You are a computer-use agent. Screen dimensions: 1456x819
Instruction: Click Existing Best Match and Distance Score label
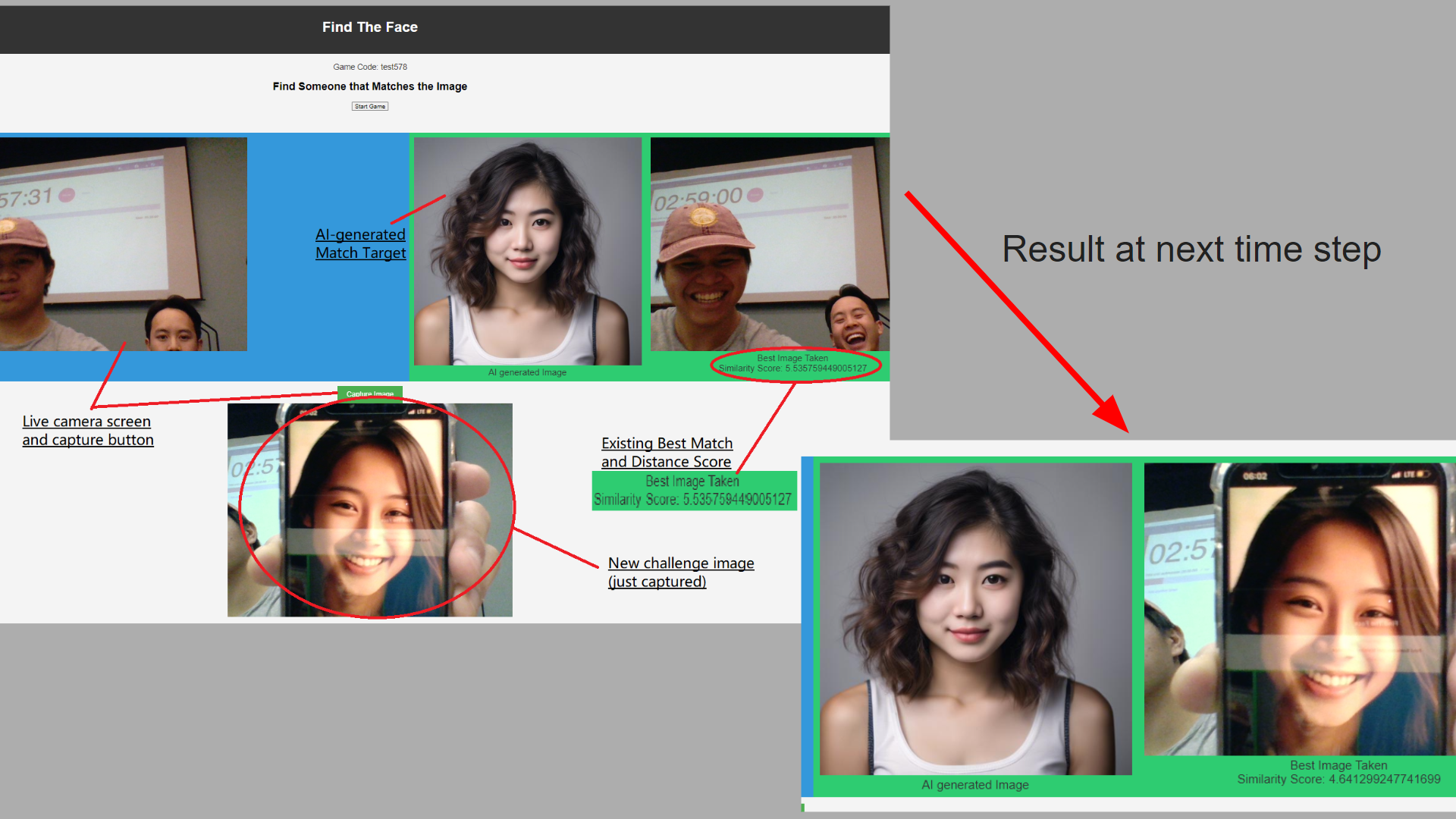pyautogui.click(x=667, y=452)
